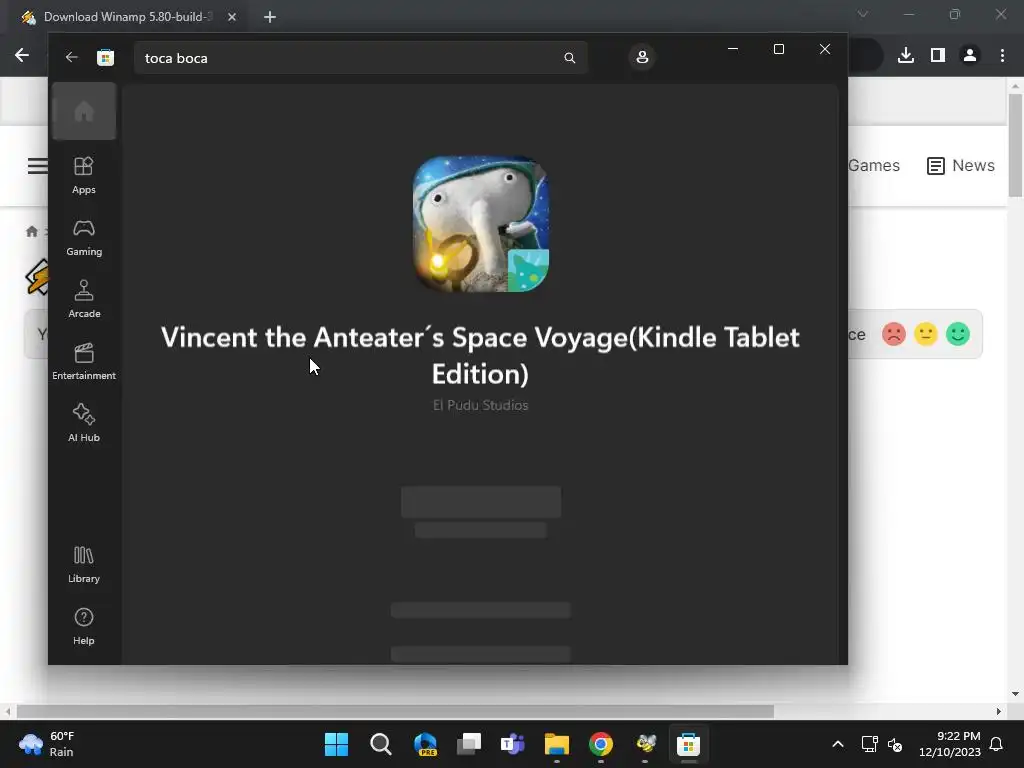Click the muted volume icon in tray
The image size is (1024, 768).
(x=895, y=744)
